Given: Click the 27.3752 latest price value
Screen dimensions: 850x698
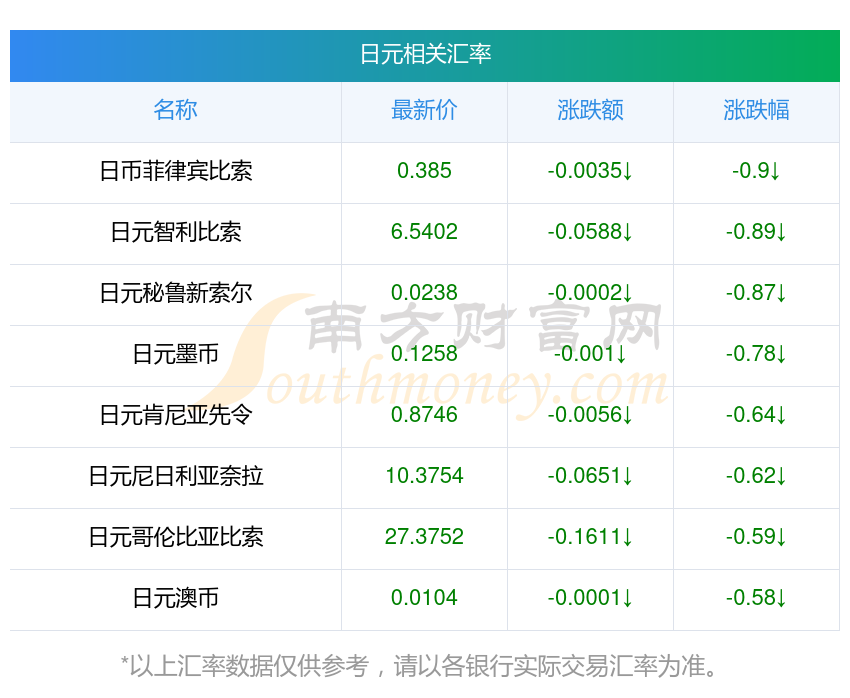Looking at the screenshot, I should (x=424, y=537).
